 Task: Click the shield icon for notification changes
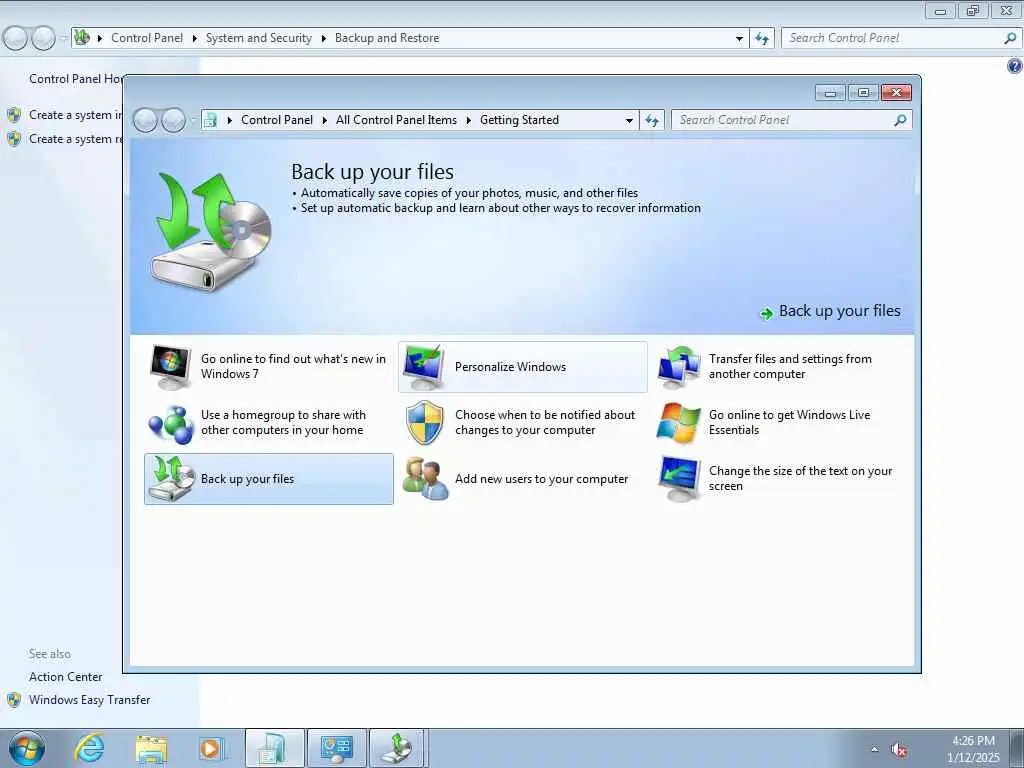(x=424, y=423)
